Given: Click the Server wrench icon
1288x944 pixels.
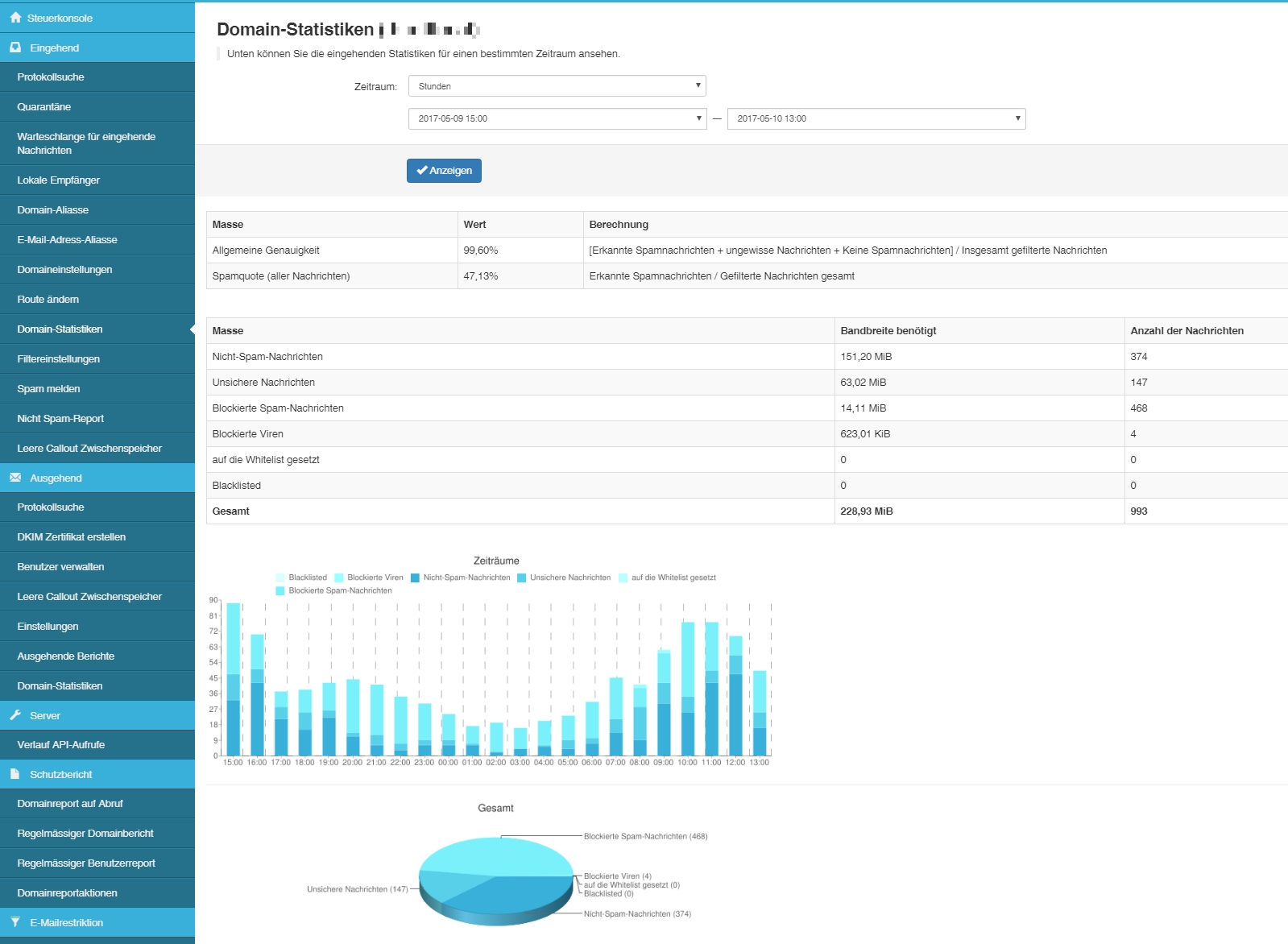Looking at the screenshot, I should coord(15,715).
